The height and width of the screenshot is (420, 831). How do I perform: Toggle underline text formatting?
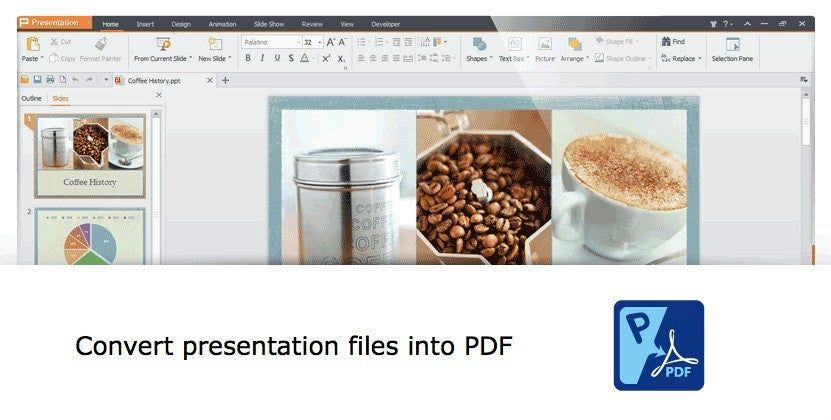[x=276, y=59]
